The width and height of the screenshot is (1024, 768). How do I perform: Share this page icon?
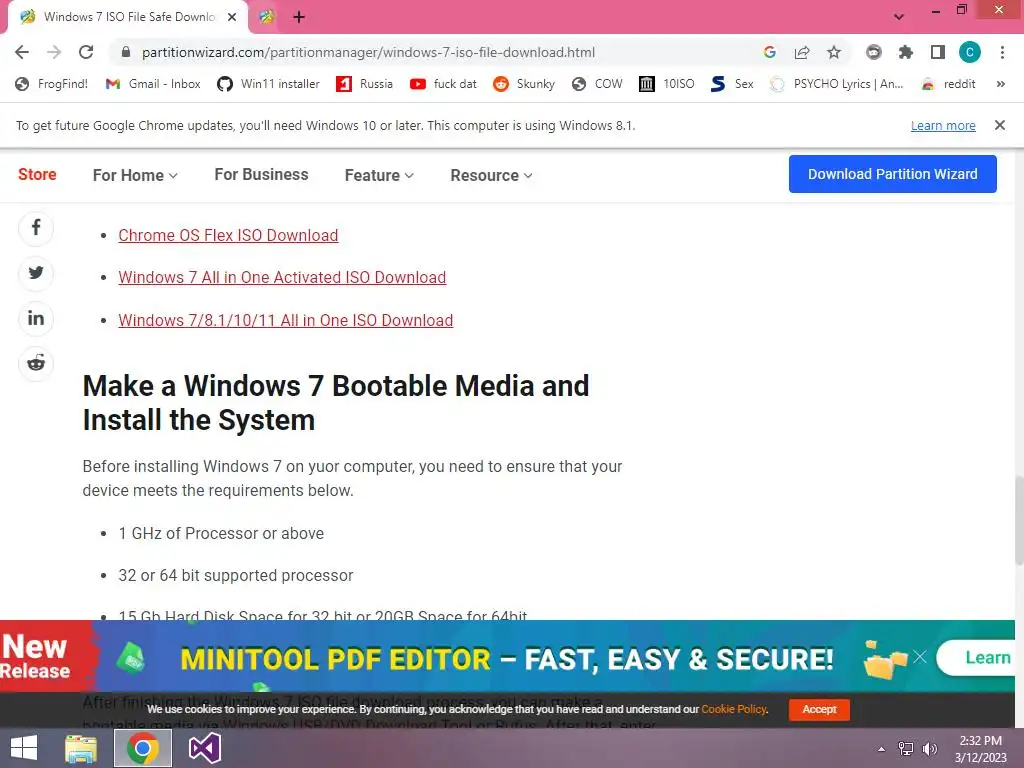click(x=801, y=52)
